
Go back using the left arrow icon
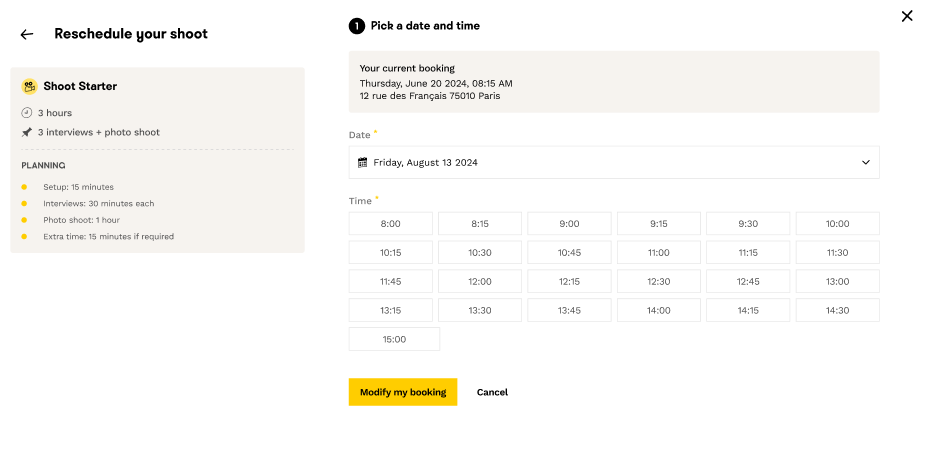(x=27, y=34)
